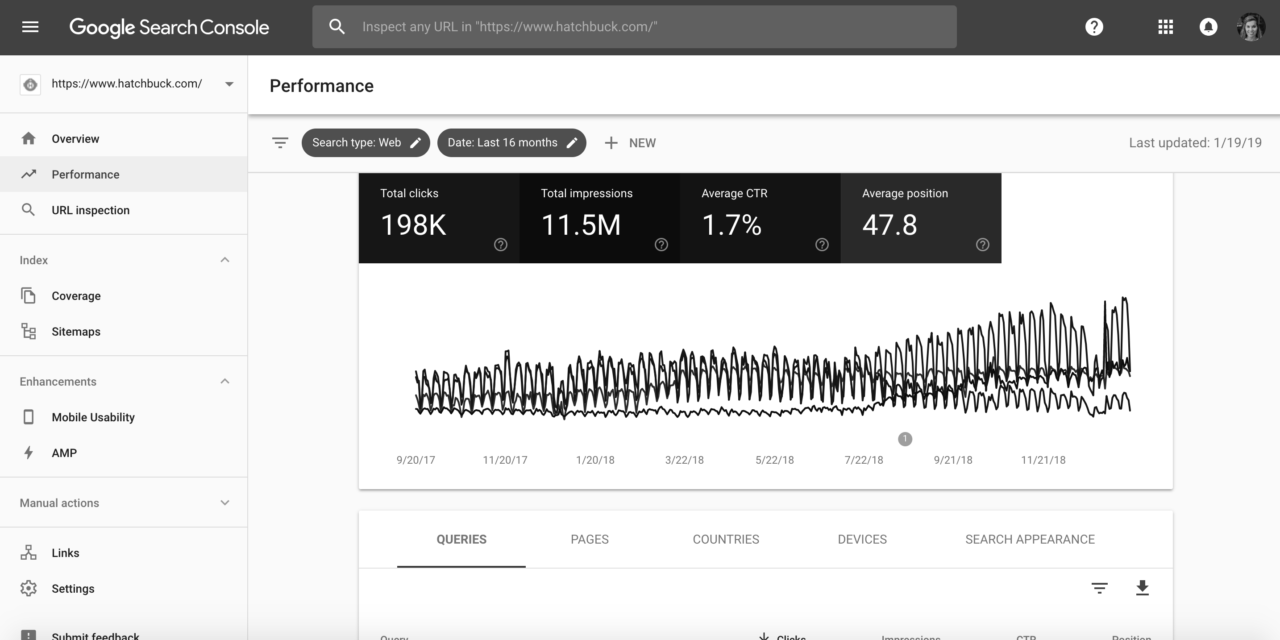Expand the Manual actions section

click(x=225, y=503)
